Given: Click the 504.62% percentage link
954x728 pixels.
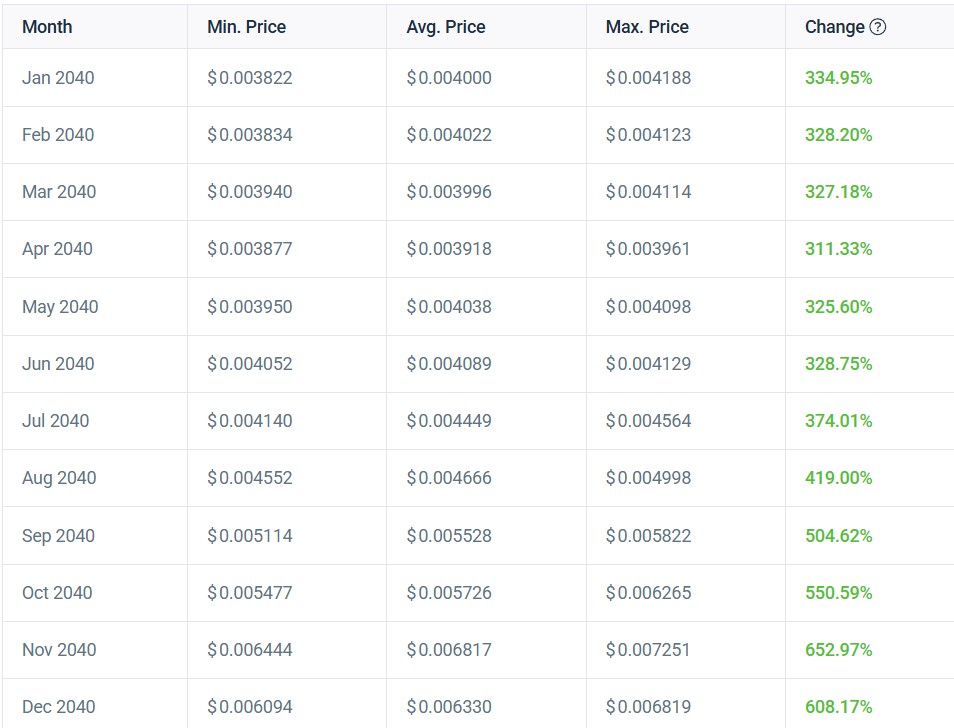Looking at the screenshot, I should pos(837,534).
